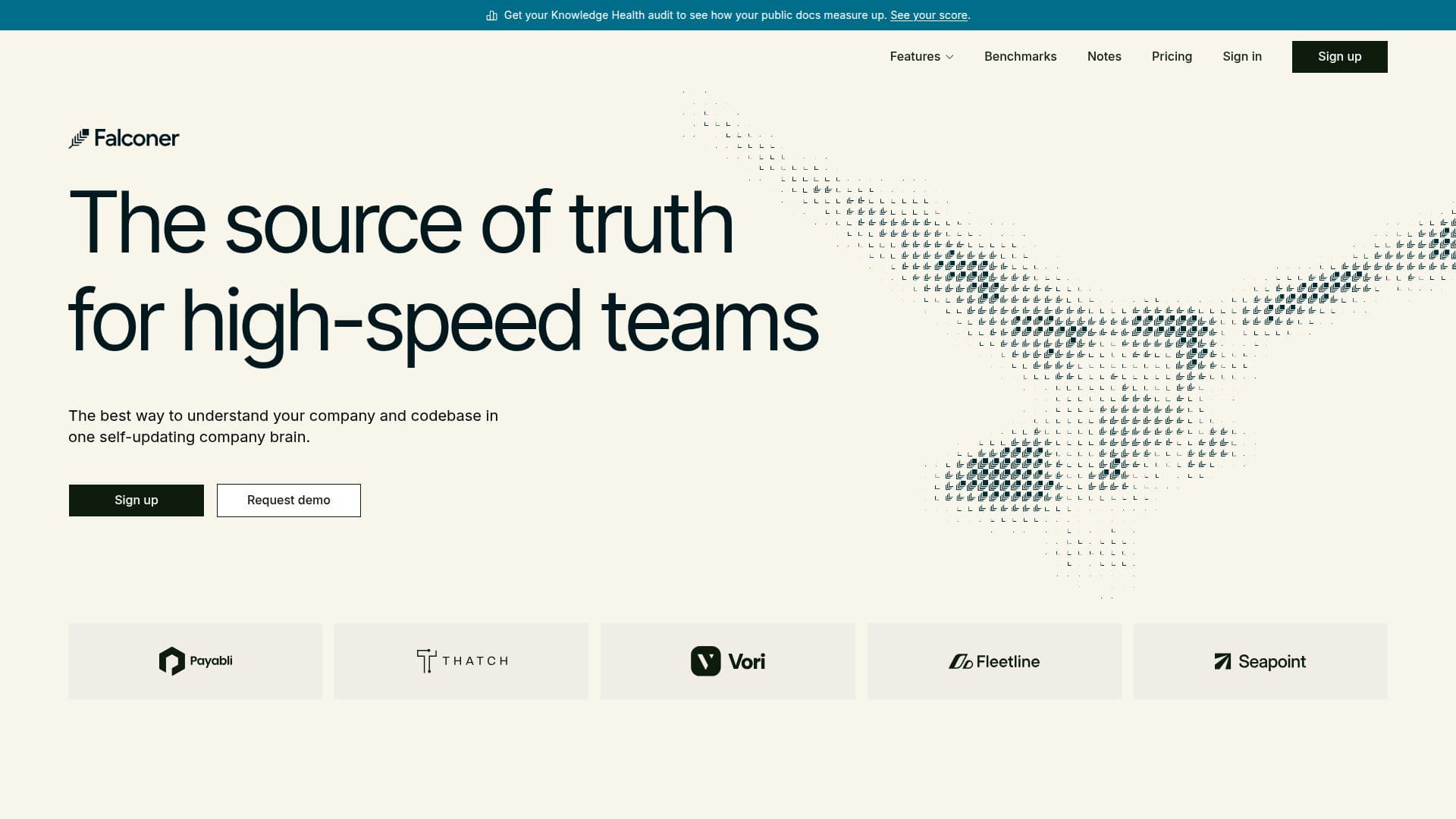Click the "one self-updating company brain" text

click(189, 437)
